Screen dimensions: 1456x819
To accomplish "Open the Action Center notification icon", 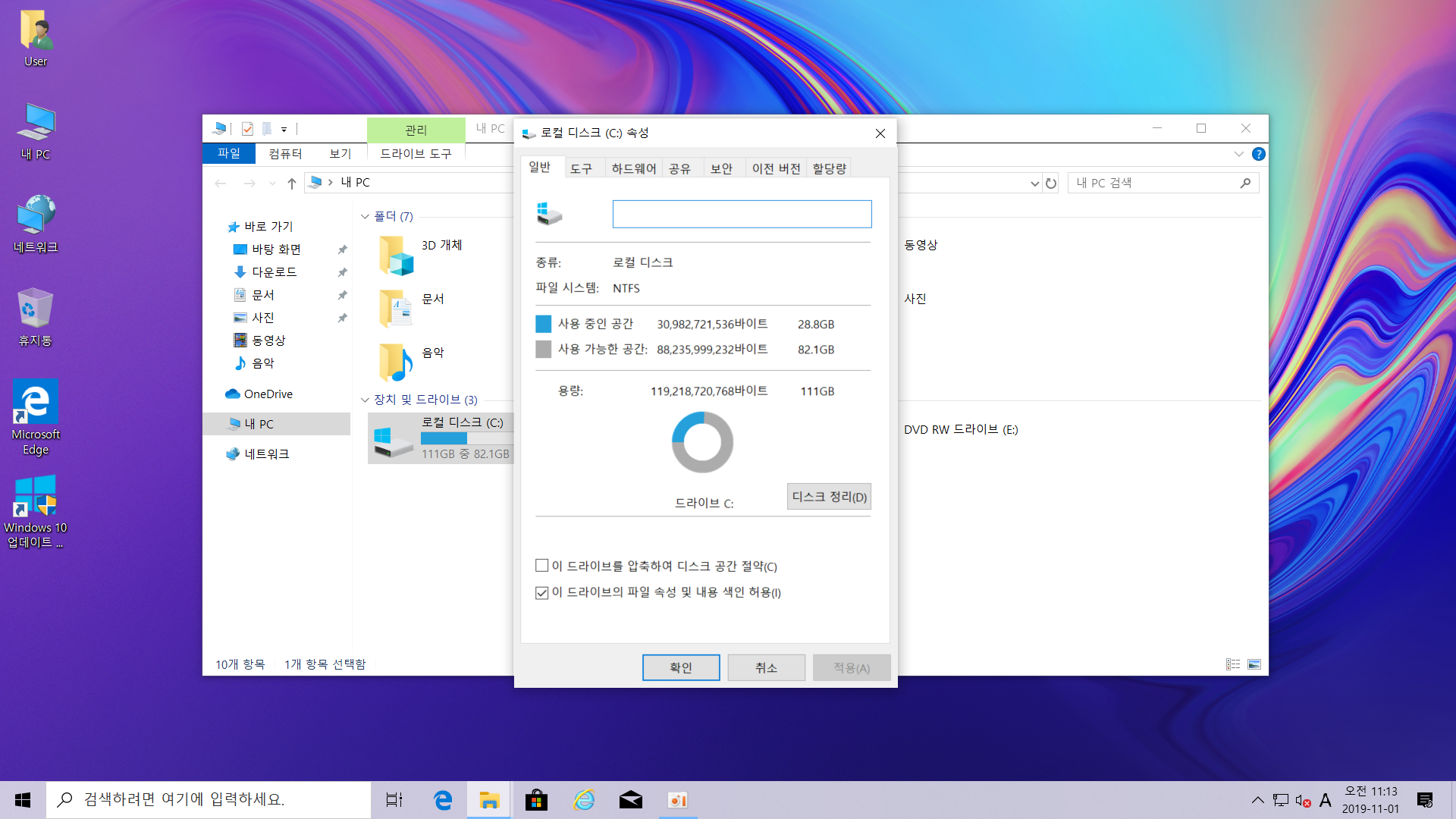I will coord(1424,800).
